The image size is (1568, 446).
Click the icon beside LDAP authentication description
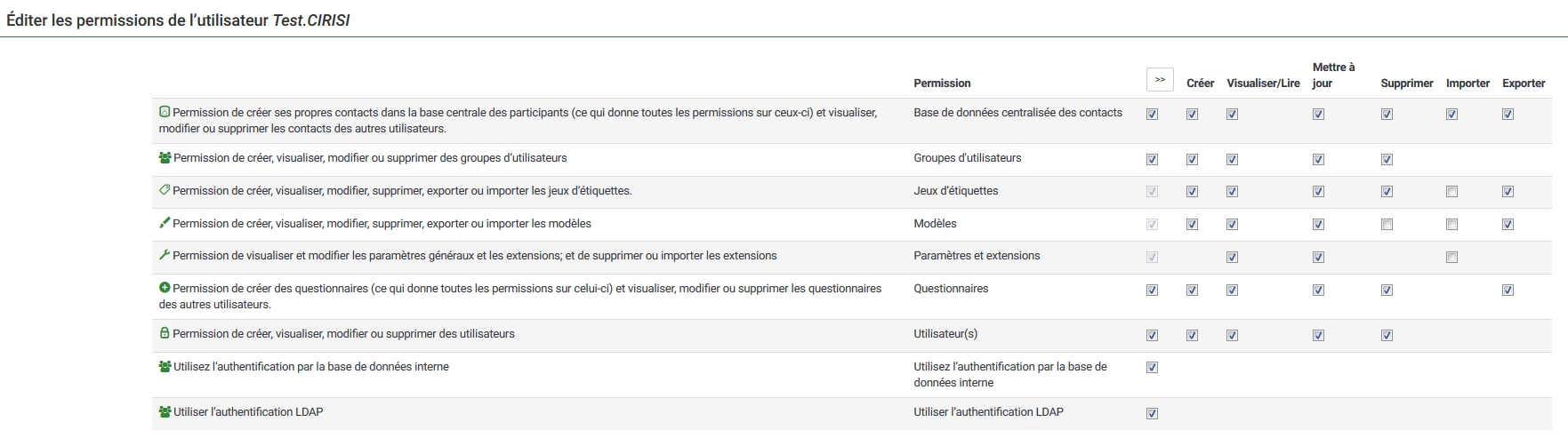pos(165,411)
